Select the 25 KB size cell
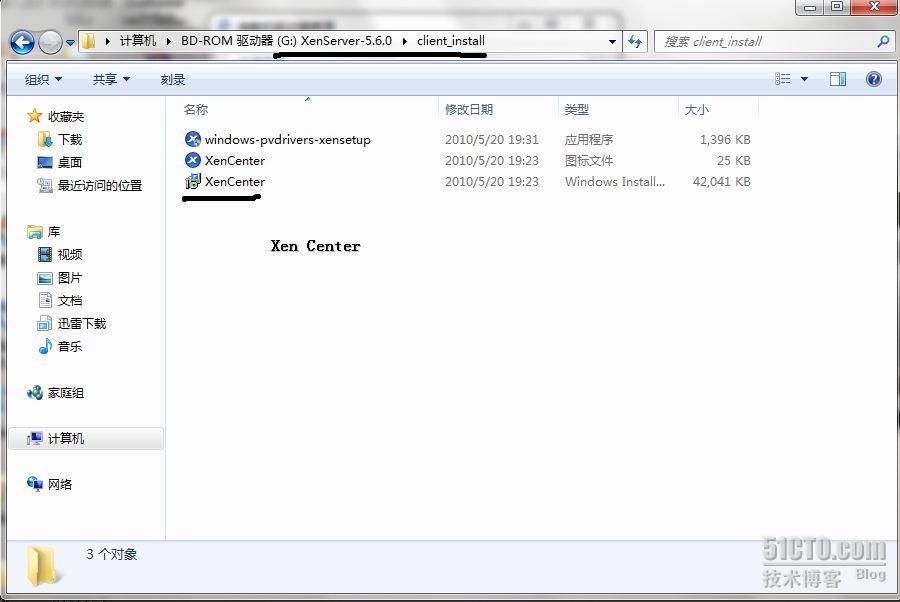Image resolution: width=900 pixels, height=602 pixels. (x=734, y=160)
